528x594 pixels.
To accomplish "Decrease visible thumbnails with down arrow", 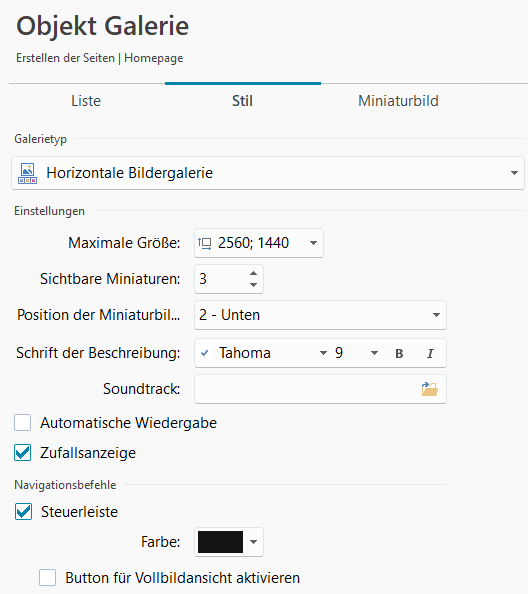I will tap(253, 285).
